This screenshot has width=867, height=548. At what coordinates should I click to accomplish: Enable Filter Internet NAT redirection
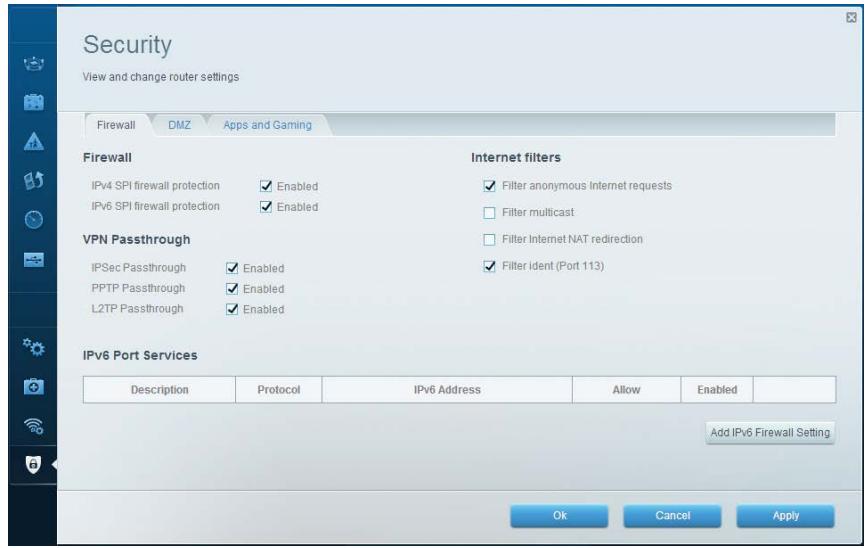click(x=489, y=239)
